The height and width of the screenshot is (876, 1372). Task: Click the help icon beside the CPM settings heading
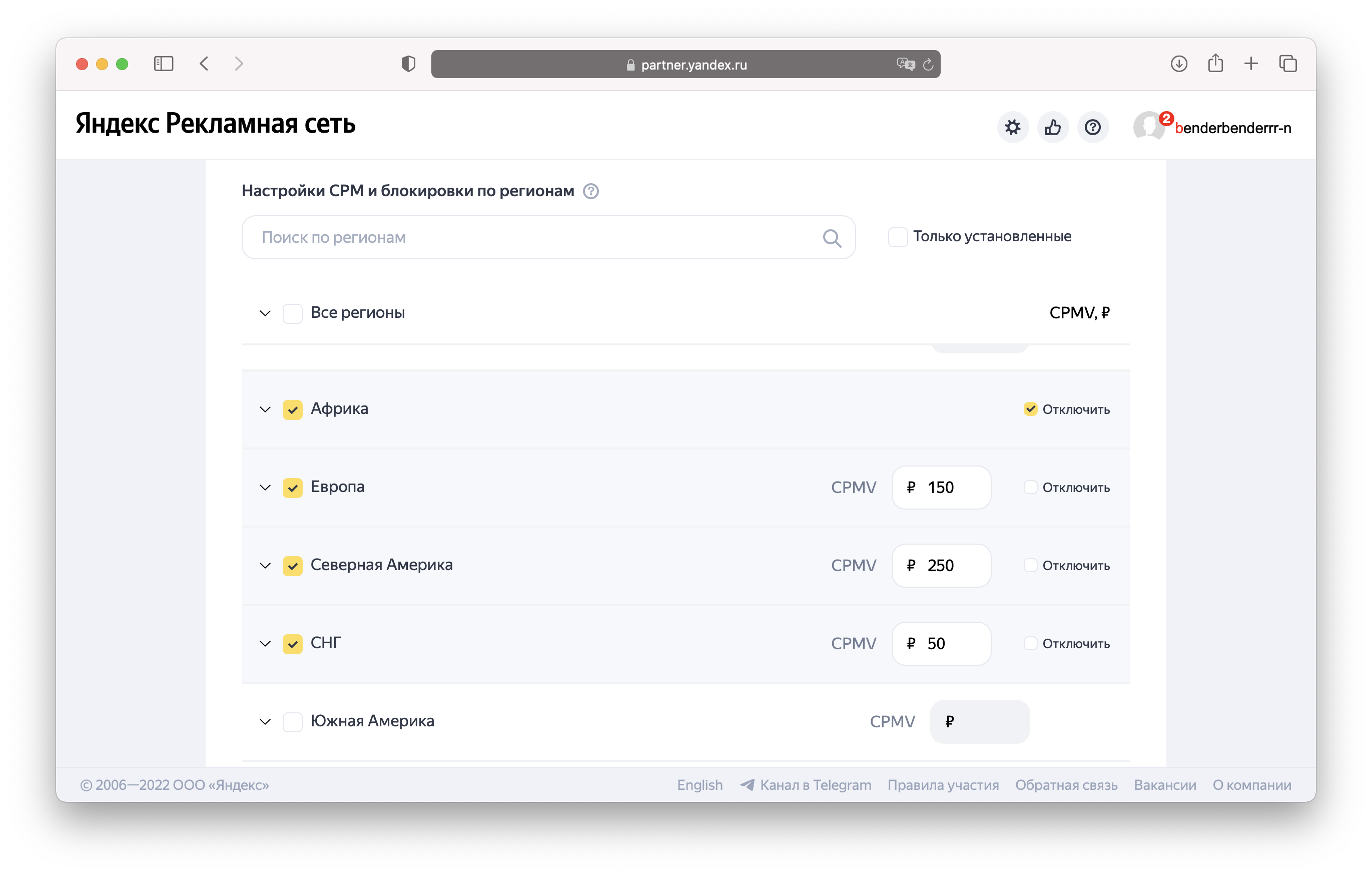coord(591,191)
